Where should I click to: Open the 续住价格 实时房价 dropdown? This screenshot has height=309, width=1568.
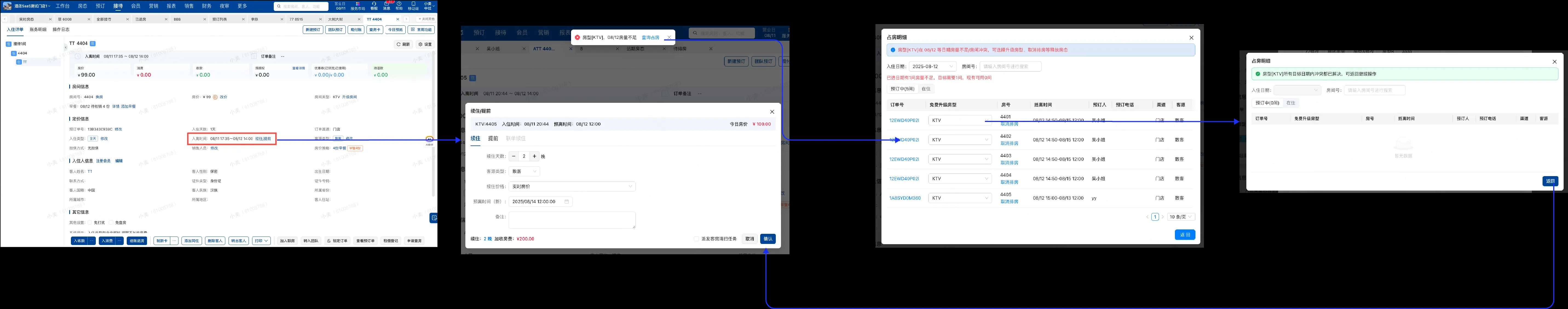coord(572,187)
